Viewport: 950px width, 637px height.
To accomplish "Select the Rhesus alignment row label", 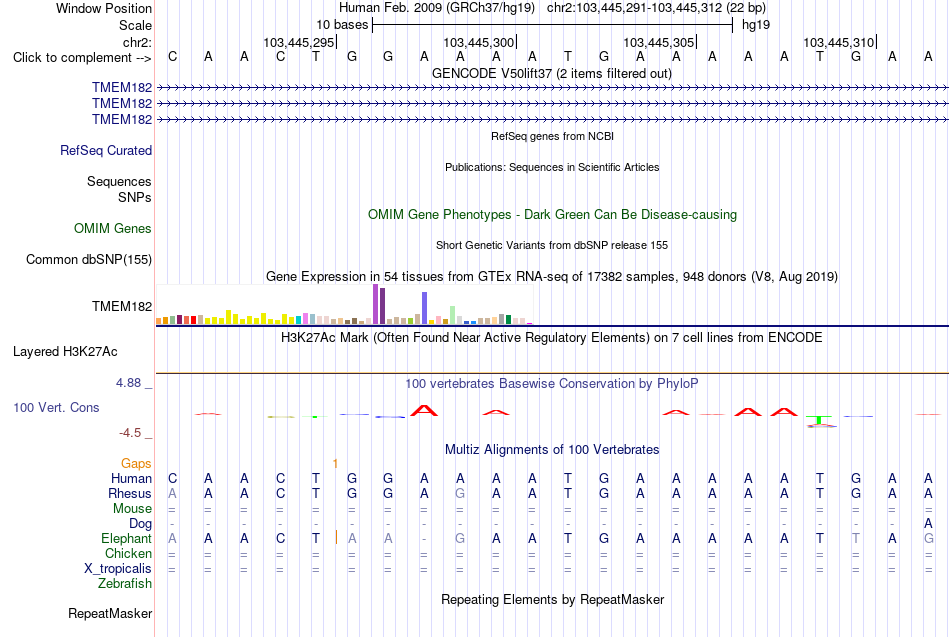I will [130, 493].
